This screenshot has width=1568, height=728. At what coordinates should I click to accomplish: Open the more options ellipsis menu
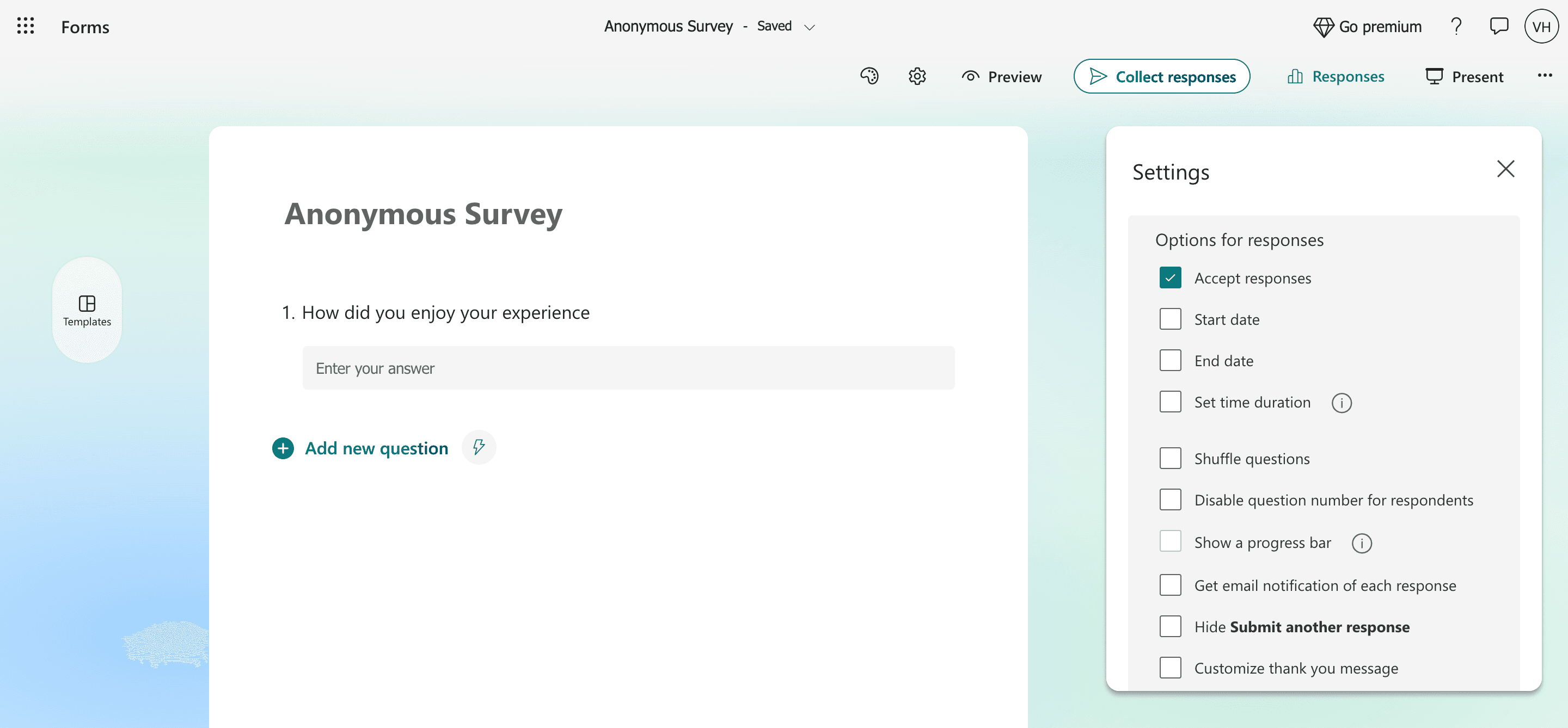point(1544,76)
